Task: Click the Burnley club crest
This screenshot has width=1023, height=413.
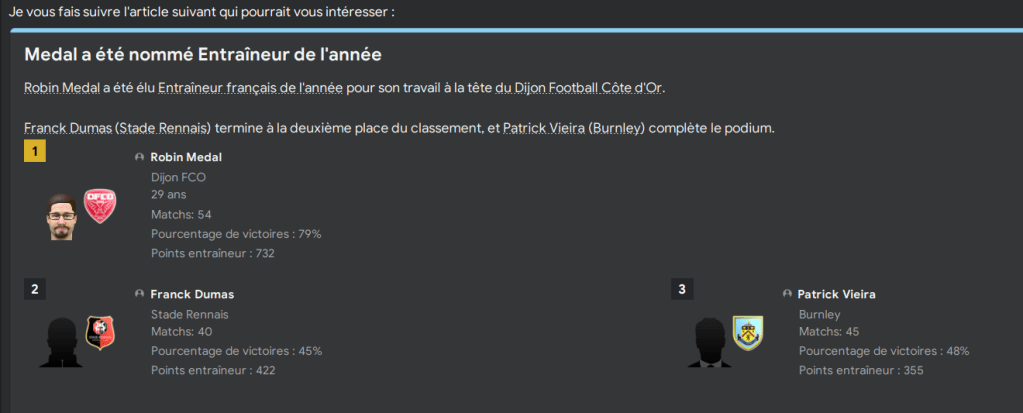Action: click(748, 332)
